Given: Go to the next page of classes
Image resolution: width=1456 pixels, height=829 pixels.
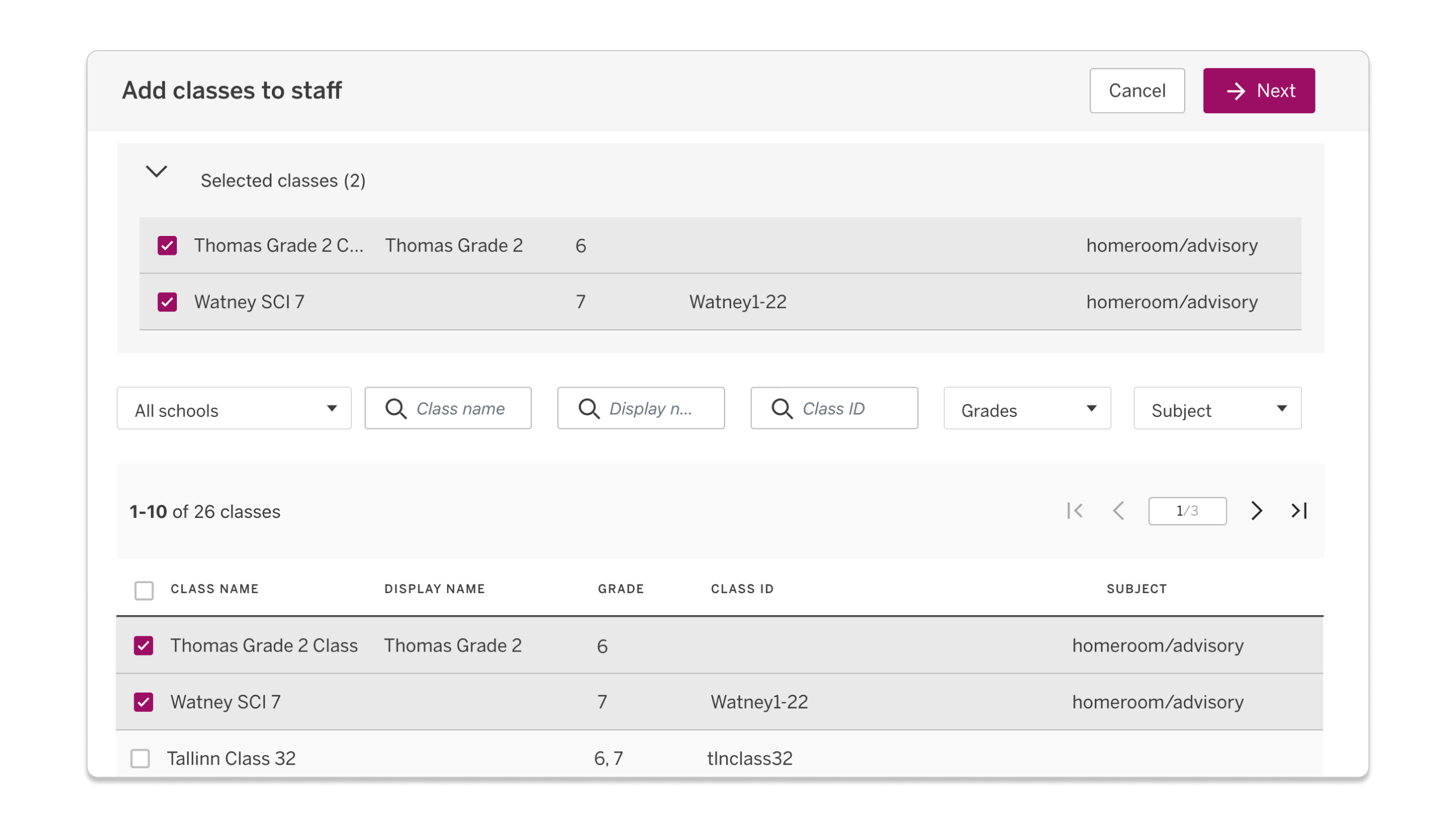Looking at the screenshot, I should click(1257, 511).
